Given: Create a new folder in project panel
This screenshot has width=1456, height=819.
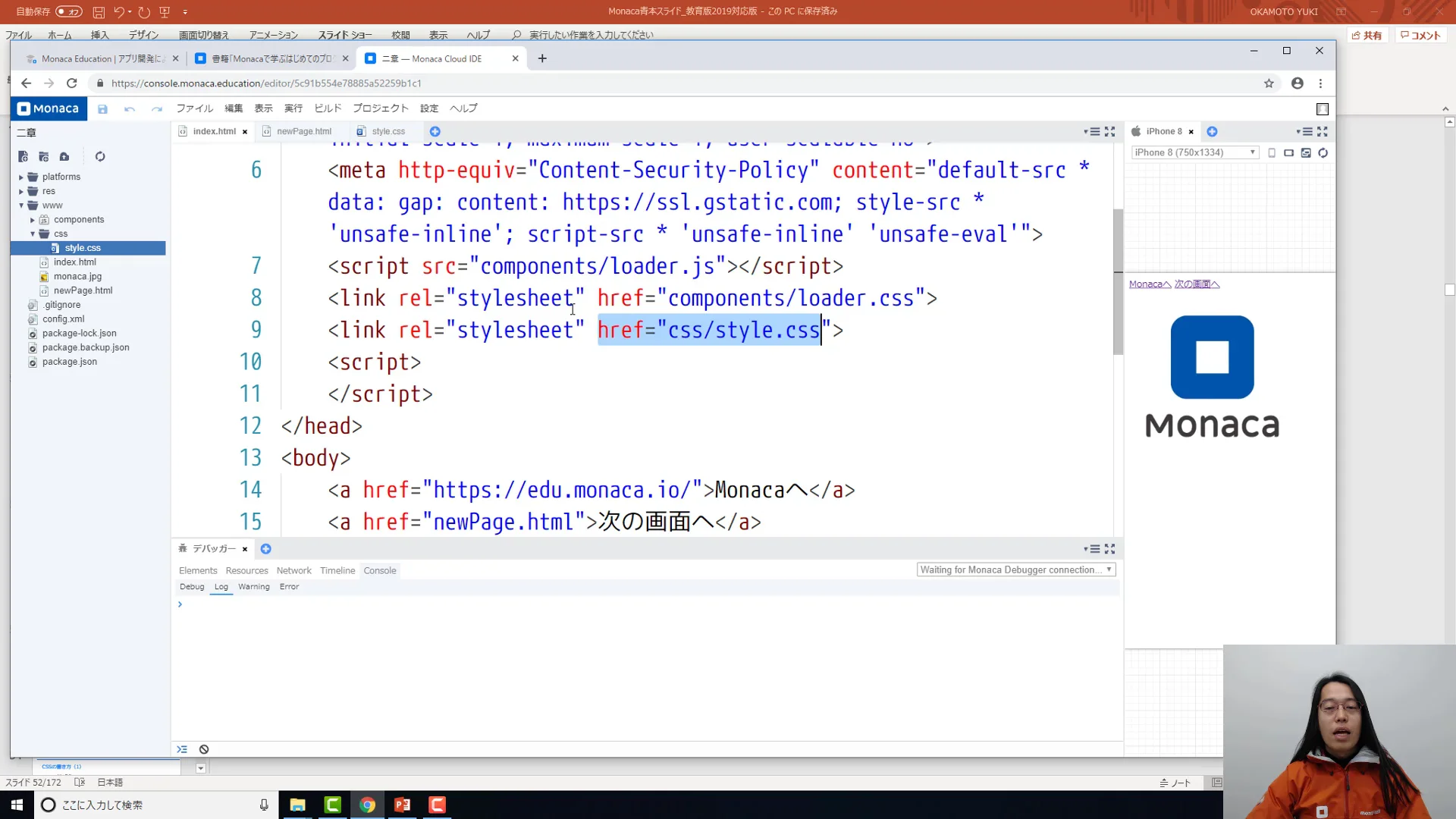Looking at the screenshot, I should click(x=43, y=156).
